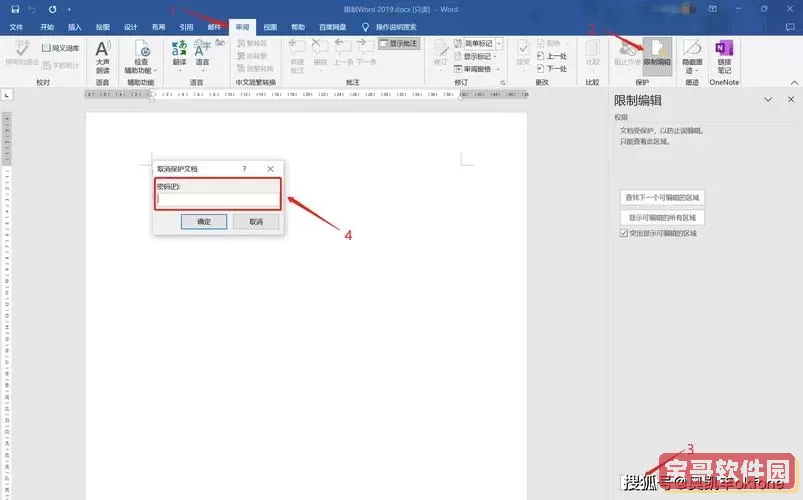Open the 百度网盘 tab

pyautogui.click(x=332, y=27)
